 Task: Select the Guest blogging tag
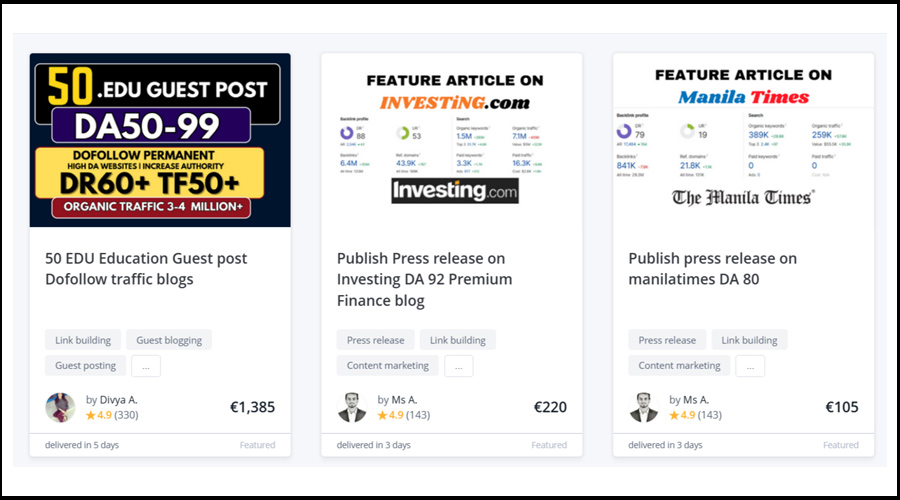pos(169,340)
